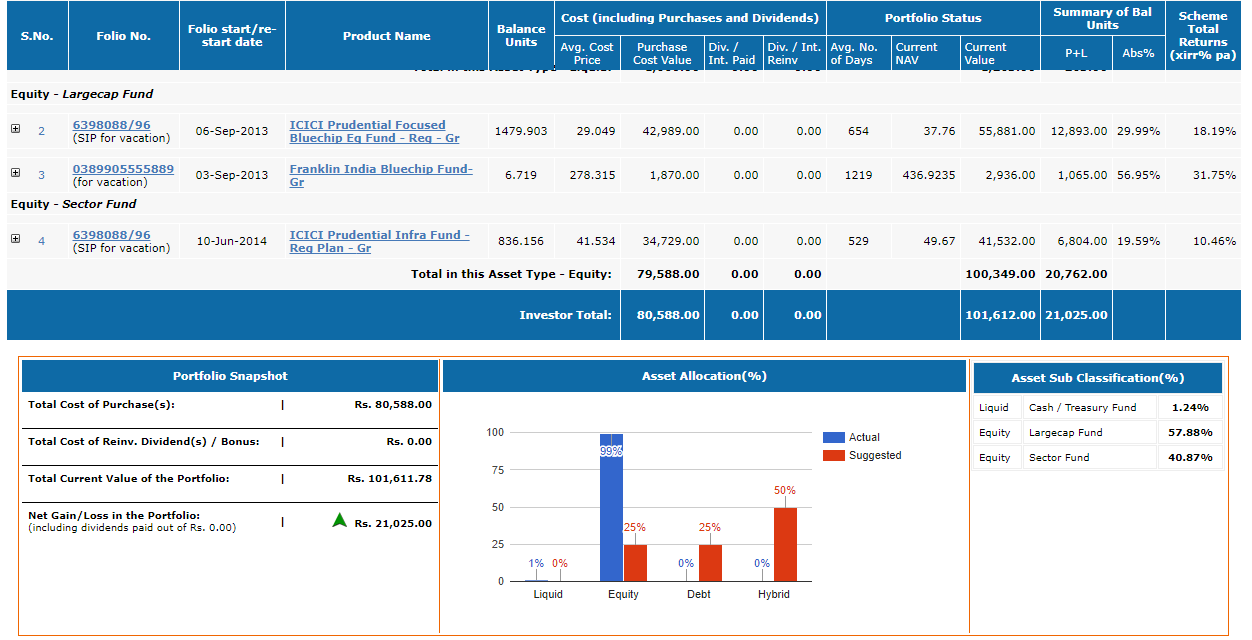Open ICICI Prudential Focused Bluechip Eq Fund link
Viewport: 1252px width, 640px height.
pyautogui.click(x=375, y=132)
